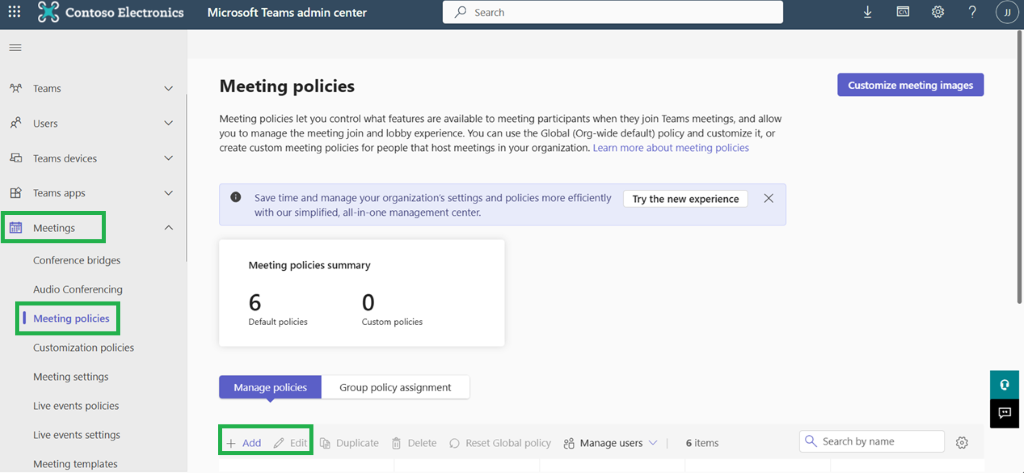The image size is (1024, 473).
Task: Click the magnifier in Search by name
Action: (x=811, y=442)
